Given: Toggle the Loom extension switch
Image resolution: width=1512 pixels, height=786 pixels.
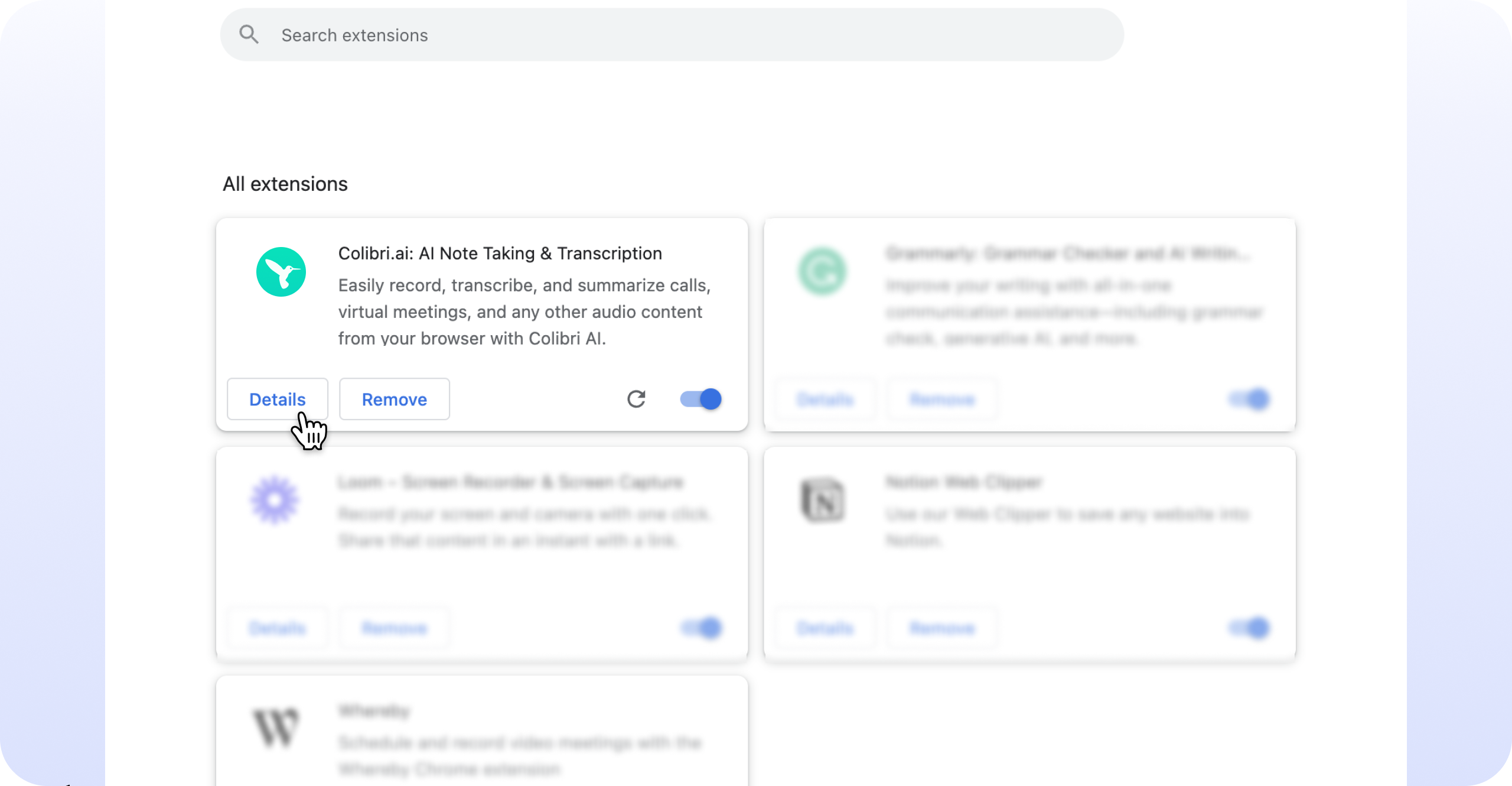Looking at the screenshot, I should click(x=701, y=628).
